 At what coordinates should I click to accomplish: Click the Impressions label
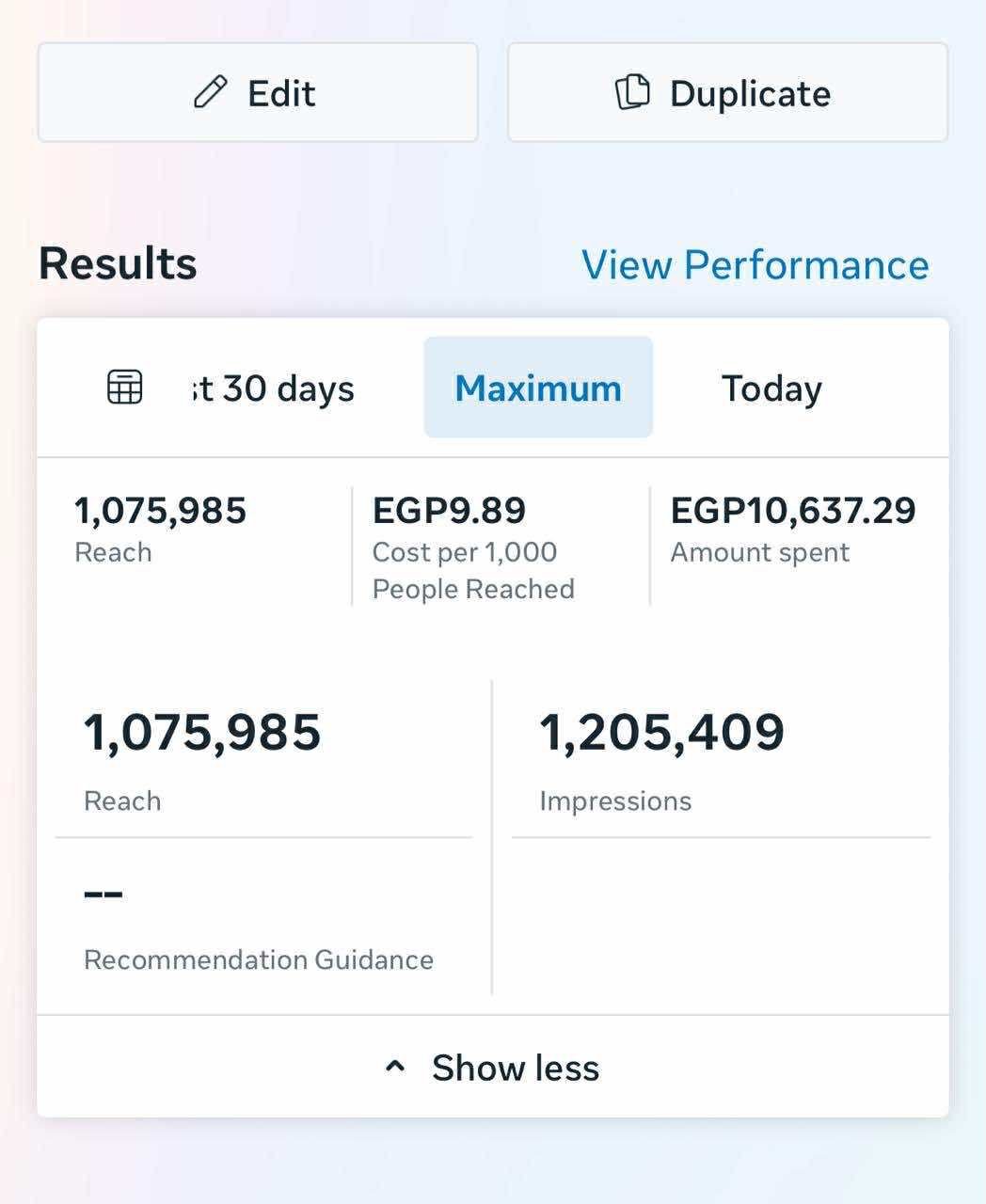615,801
